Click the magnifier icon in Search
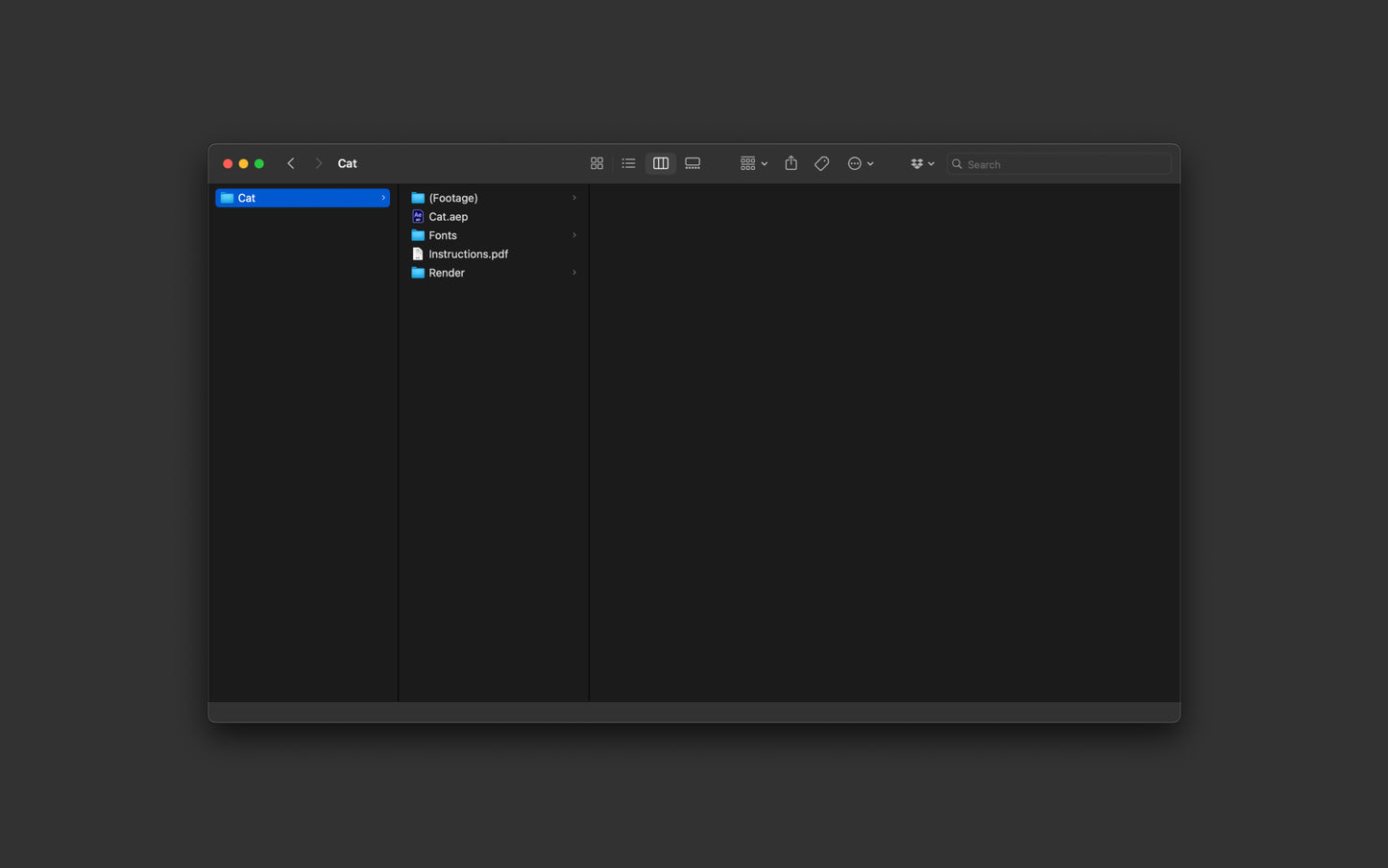1388x868 pixels. 957,164
